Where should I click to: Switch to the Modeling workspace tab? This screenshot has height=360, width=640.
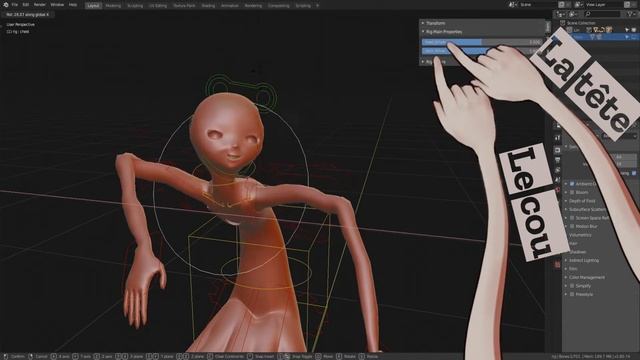click(x=113, y=6)
